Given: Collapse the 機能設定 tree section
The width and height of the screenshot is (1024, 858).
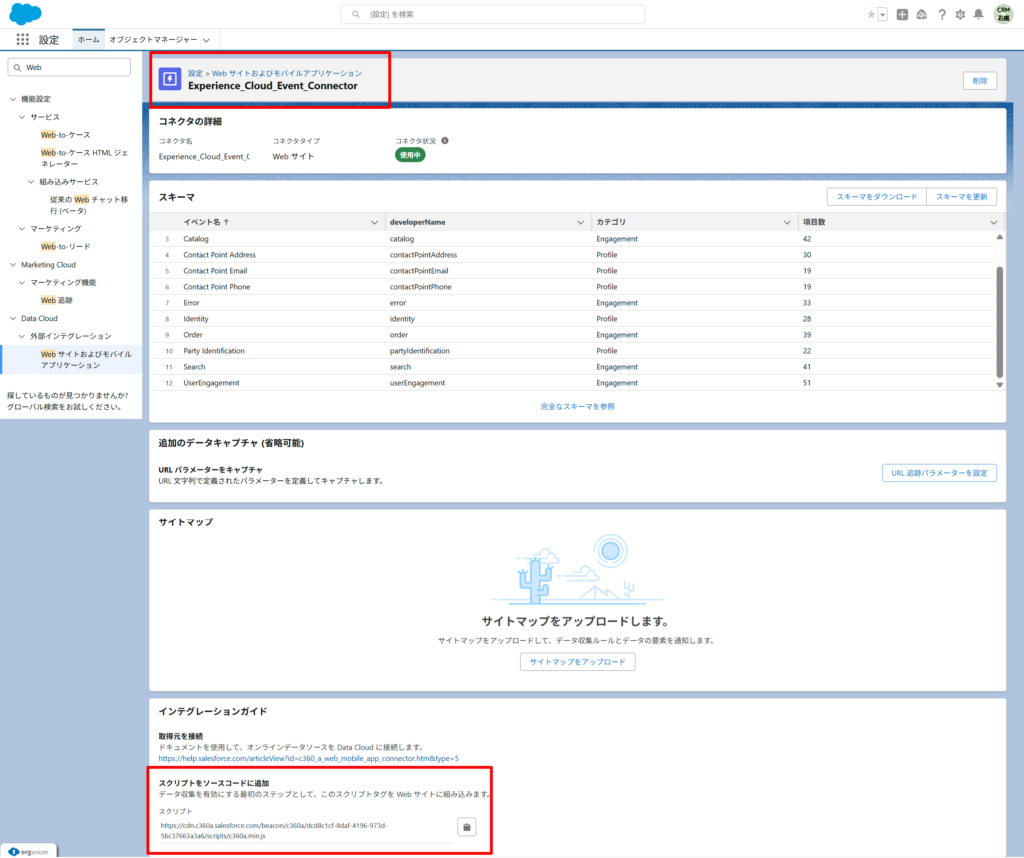Looking at the screenshot, I should (13, 99).
